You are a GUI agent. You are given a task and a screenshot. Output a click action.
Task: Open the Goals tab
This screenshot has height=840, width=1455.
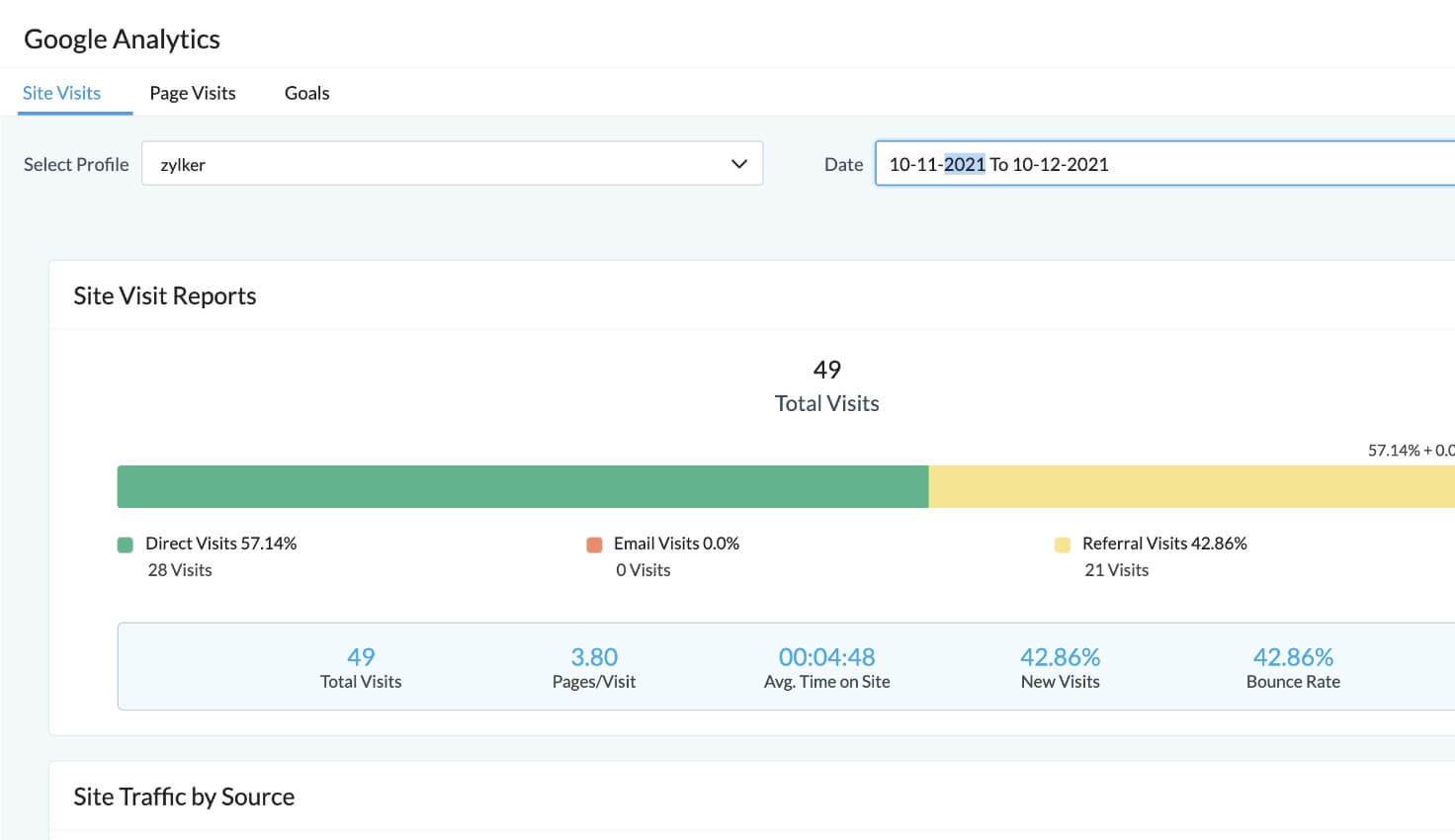[306, 93]
